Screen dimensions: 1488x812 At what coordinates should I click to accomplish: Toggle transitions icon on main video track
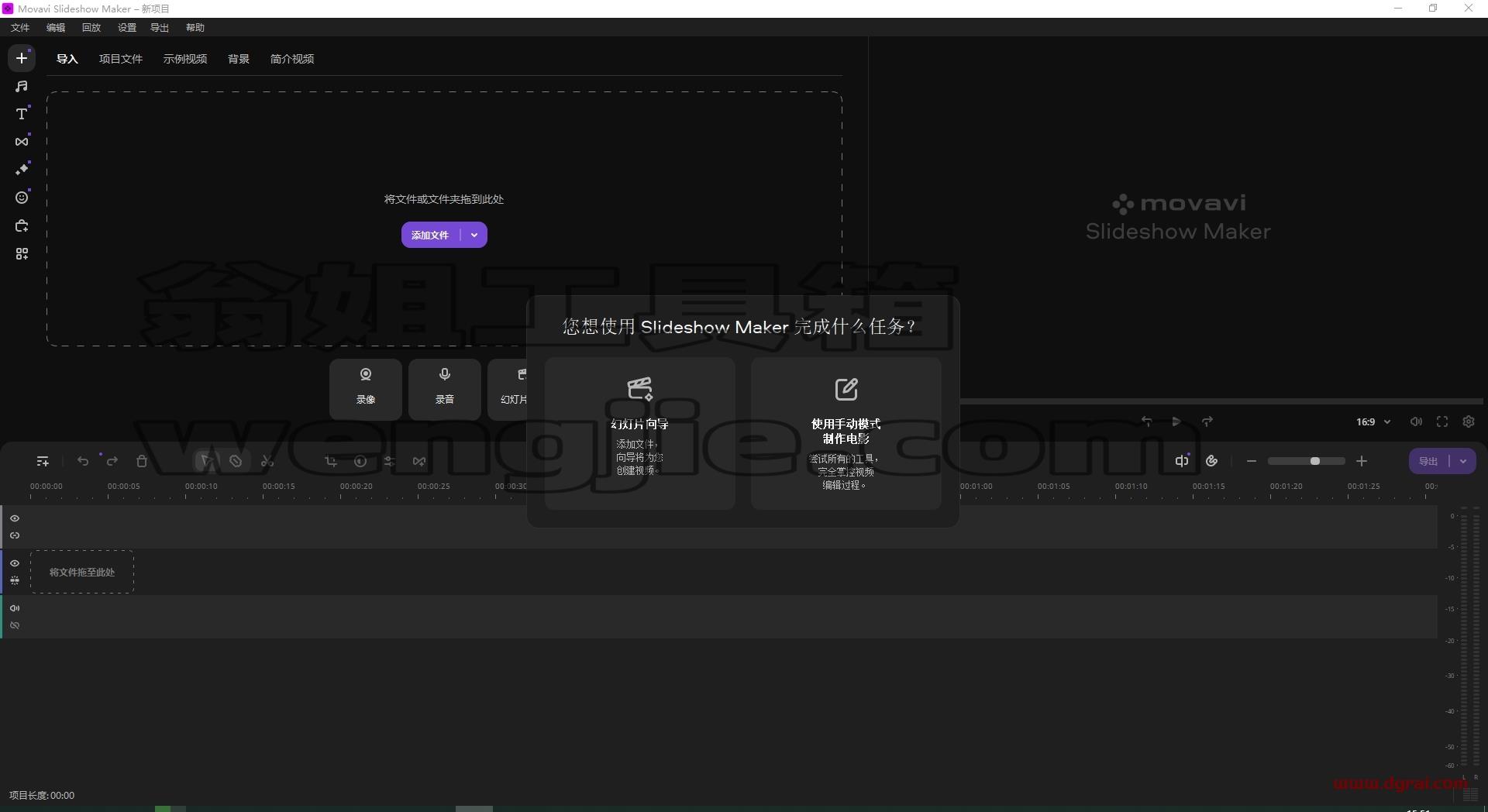15,580
